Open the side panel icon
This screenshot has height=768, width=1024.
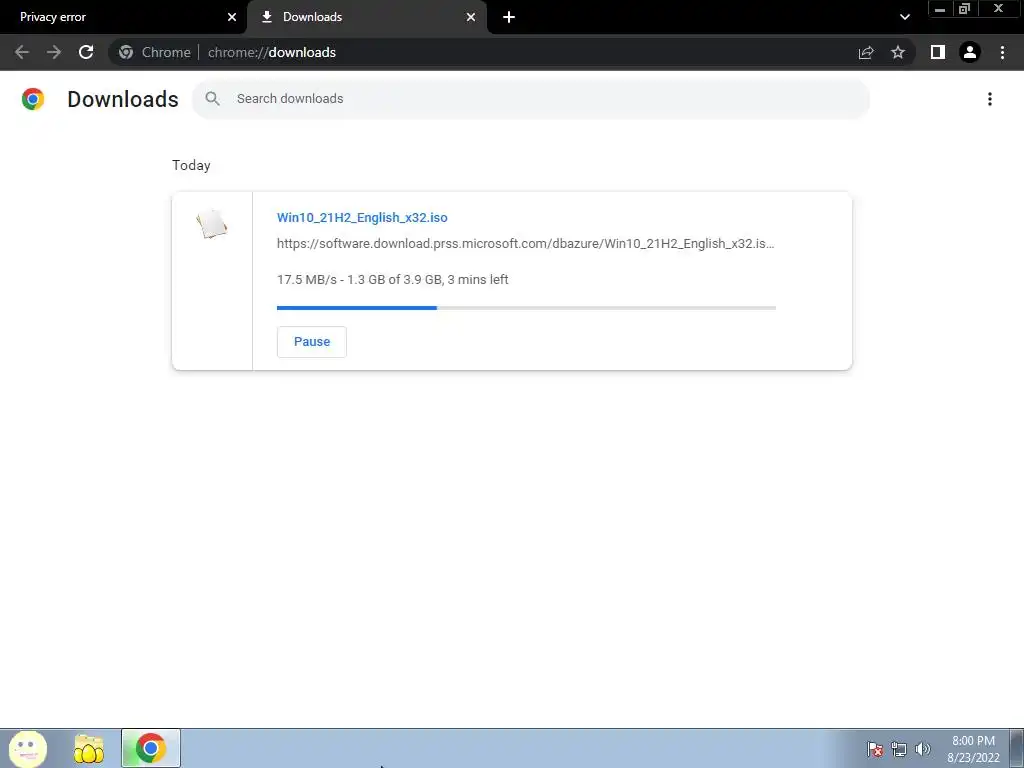[938, 52]
